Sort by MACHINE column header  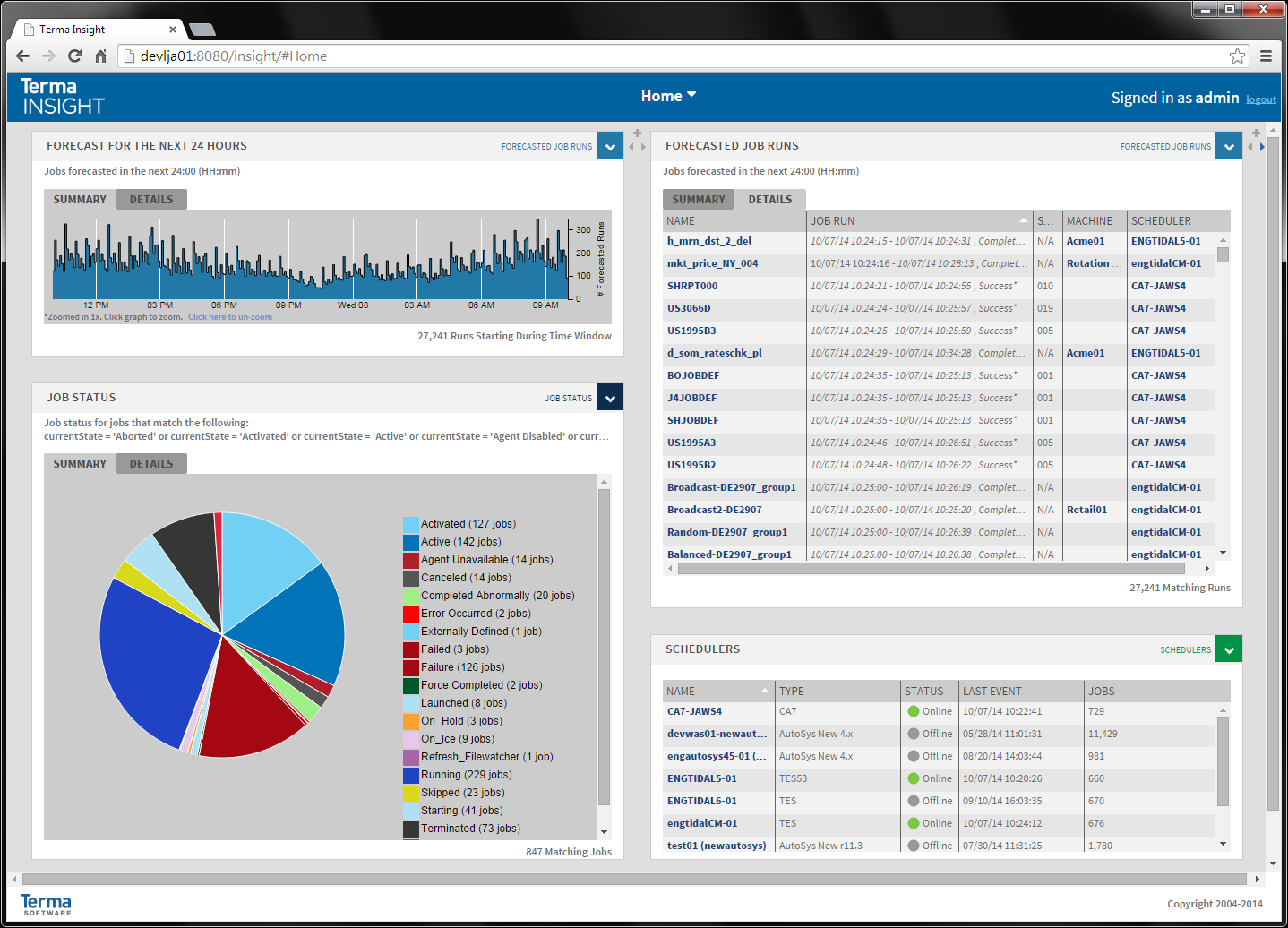1094,220
